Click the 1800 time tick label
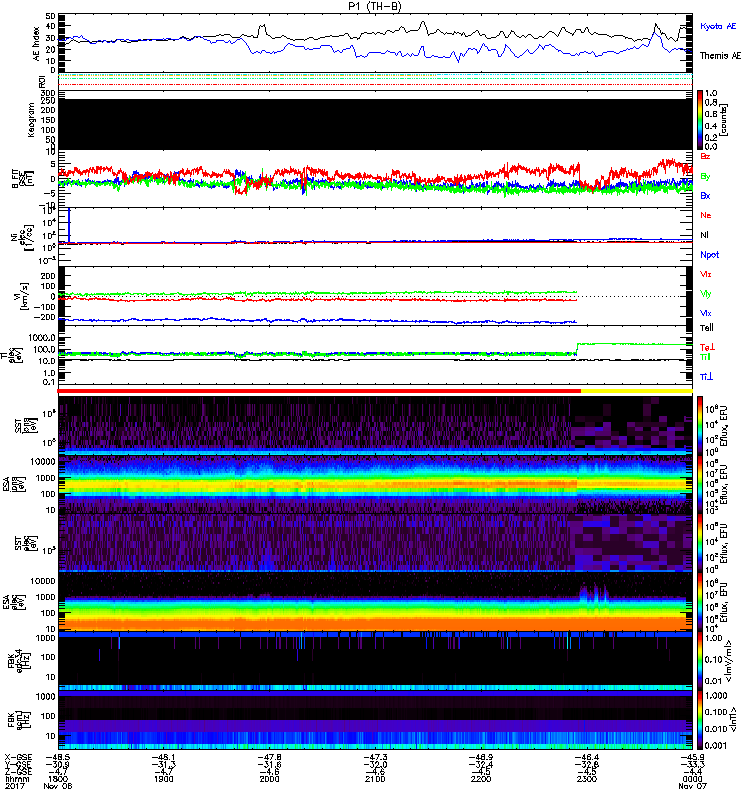This screenshot has height=800, width=750. coord(58,779)
